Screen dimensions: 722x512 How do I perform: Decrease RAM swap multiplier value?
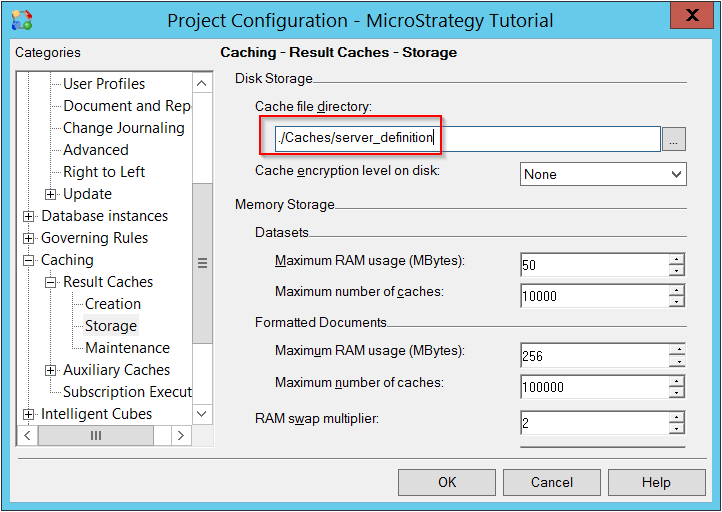click(x=677, y=429)
